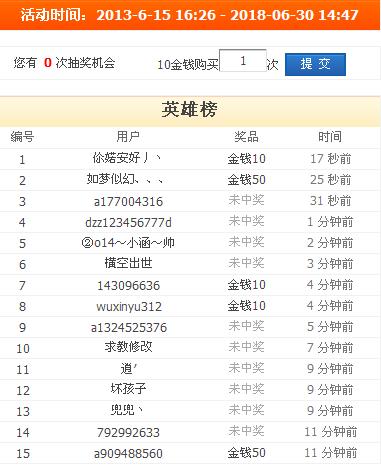Click row number 11 in the list
The width and height of the screenshot is (381, 465).
(x=23, y=370)
